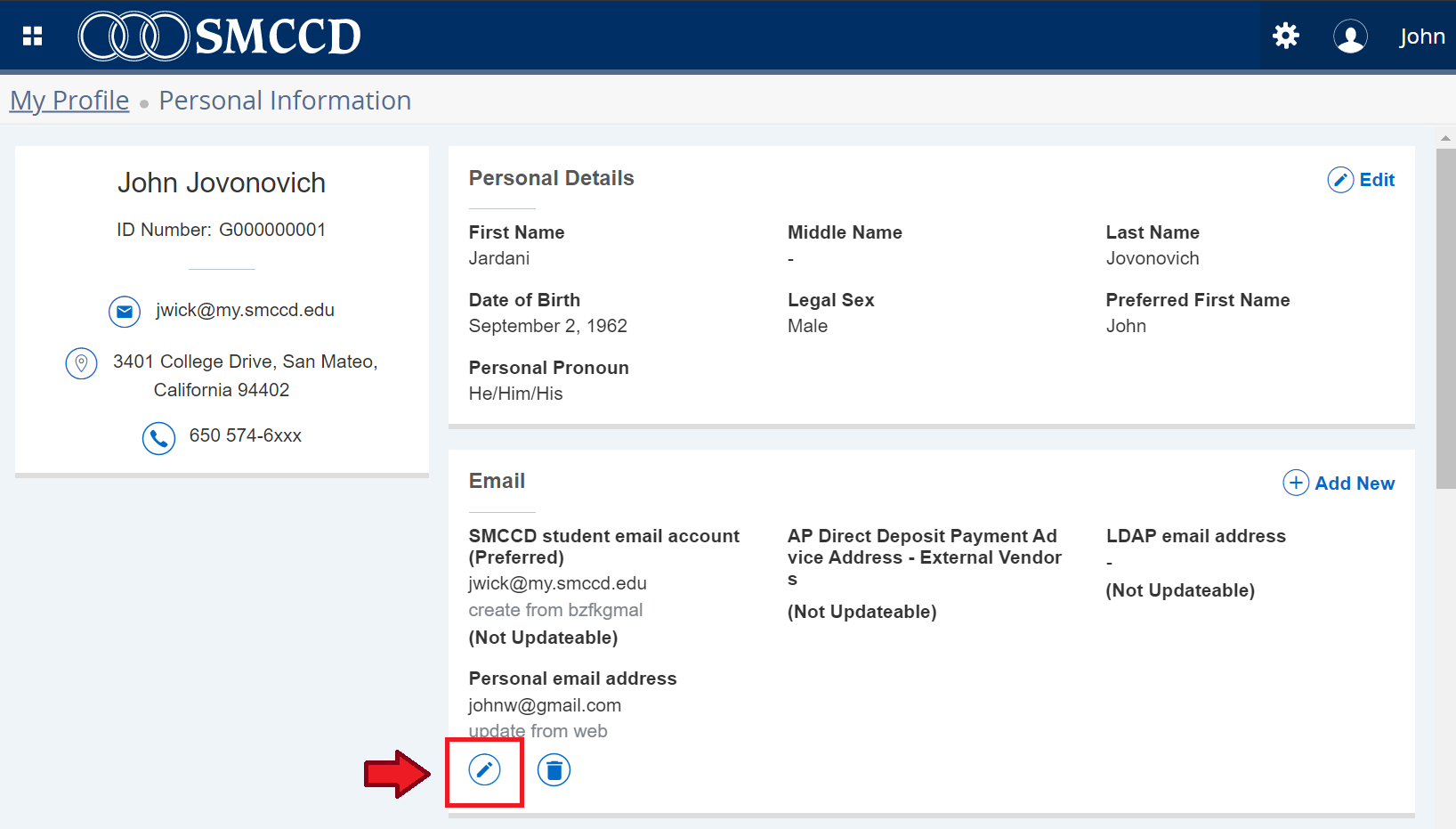
Task: Click the SMCCD student email account label
Action: click(604, 547)
